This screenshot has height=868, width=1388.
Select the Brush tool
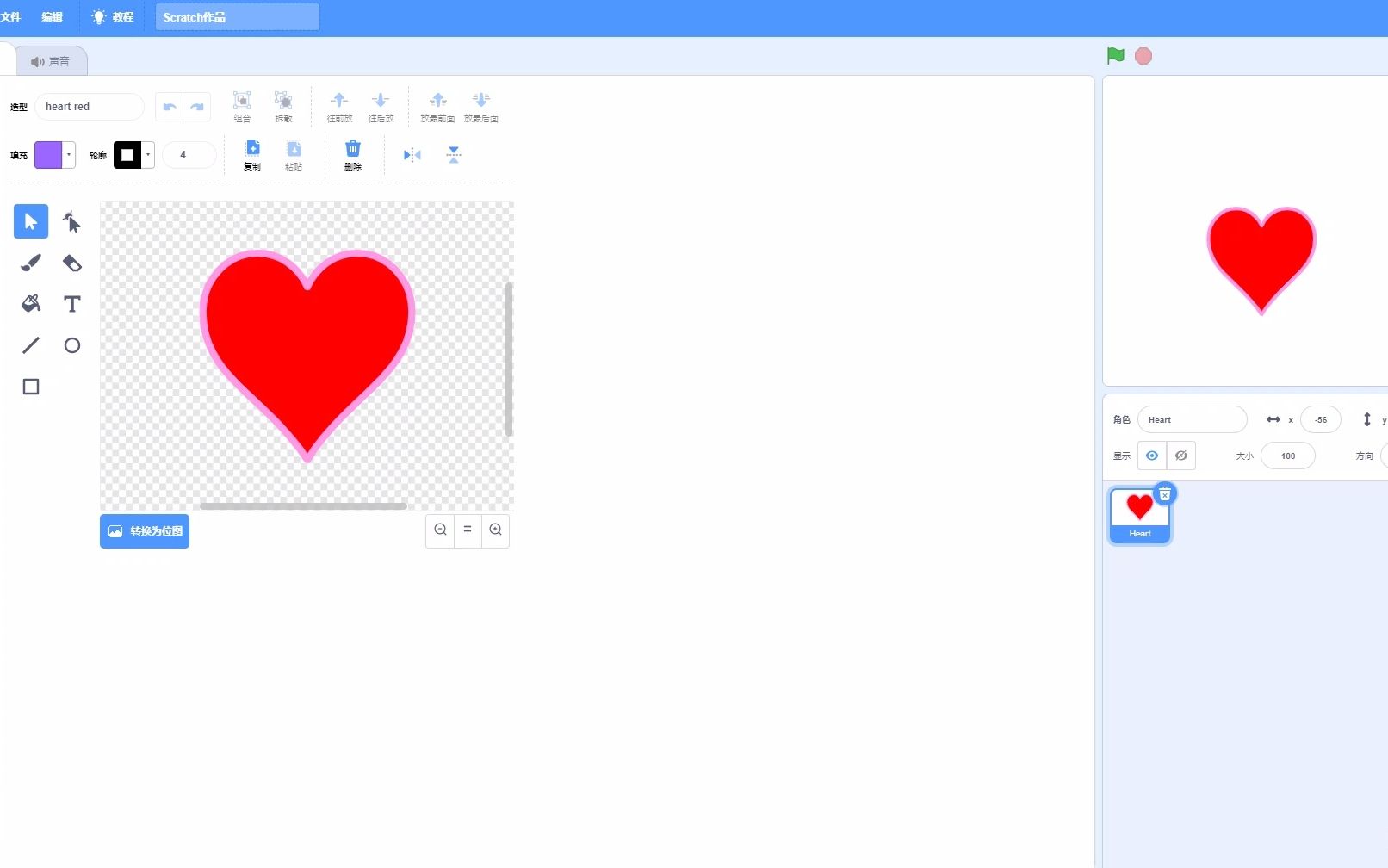click(x=31, y=263)
